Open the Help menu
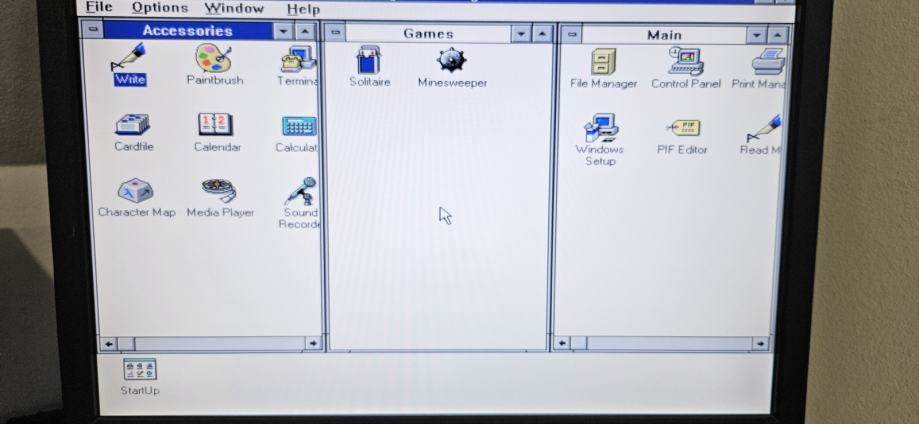This screenshot has height=424, width=919. pos(303,9)
